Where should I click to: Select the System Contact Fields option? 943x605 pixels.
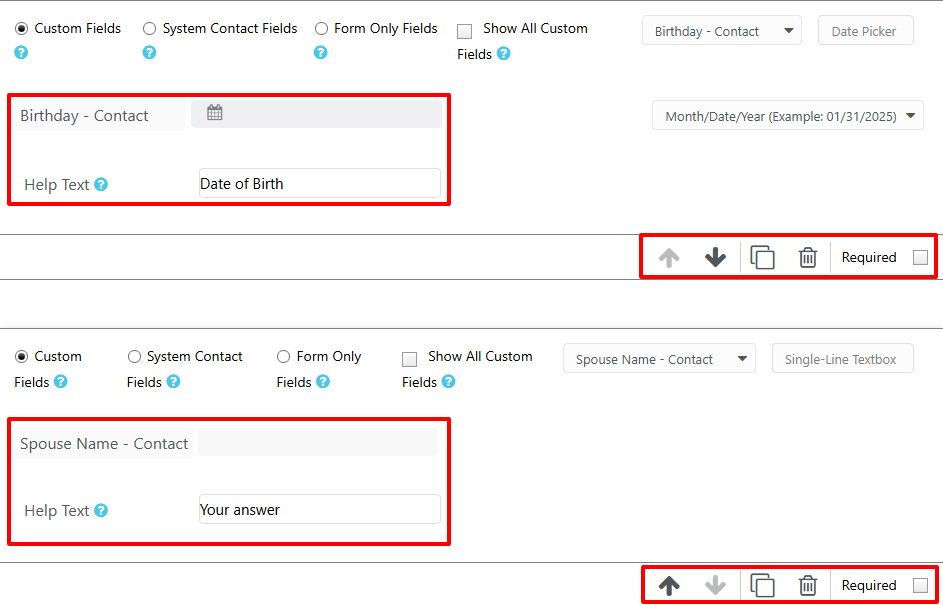click(x=149, y=28)
